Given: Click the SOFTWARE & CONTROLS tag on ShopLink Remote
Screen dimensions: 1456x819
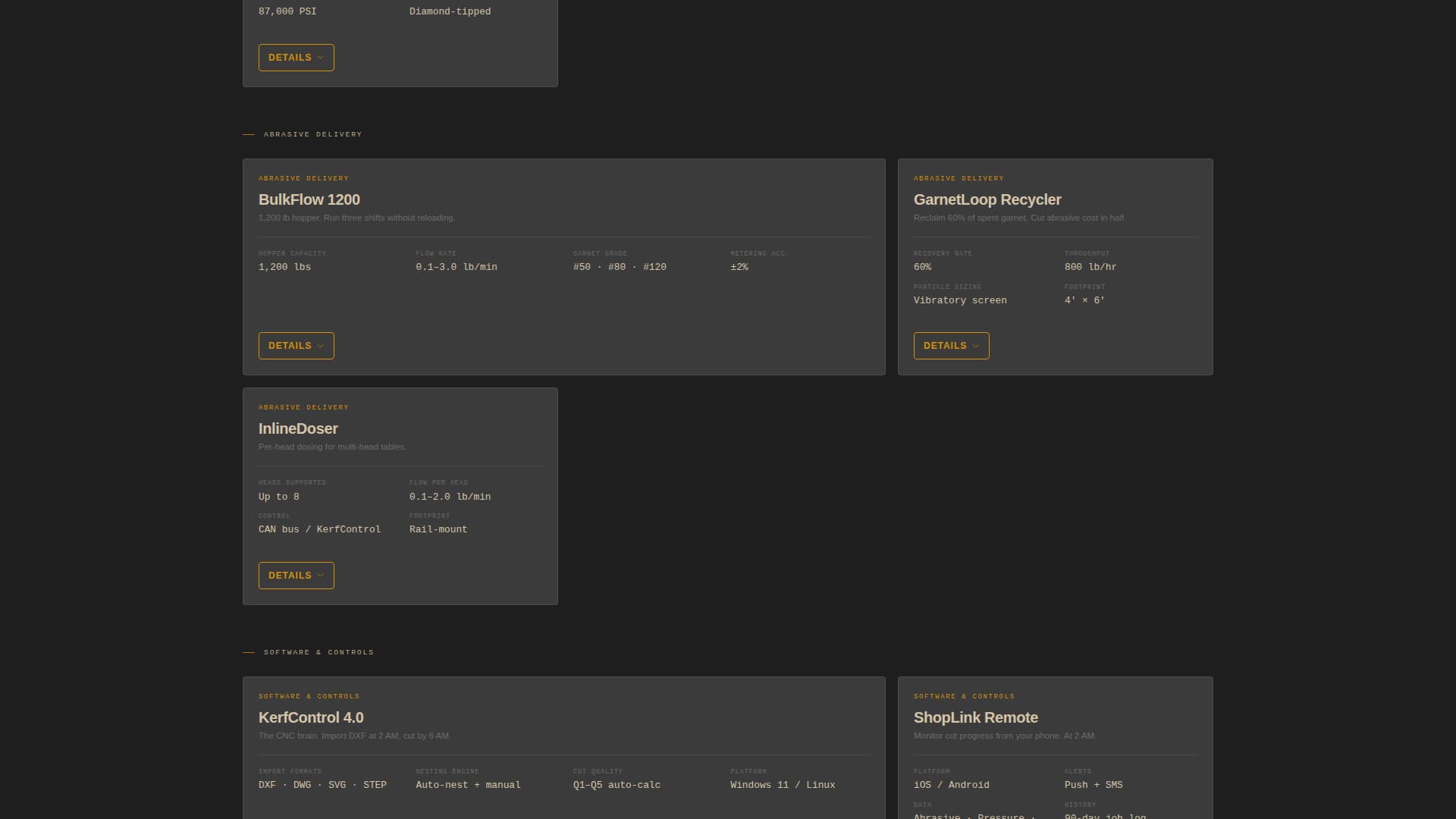Looking at the screenshot, I should [964, 695].
